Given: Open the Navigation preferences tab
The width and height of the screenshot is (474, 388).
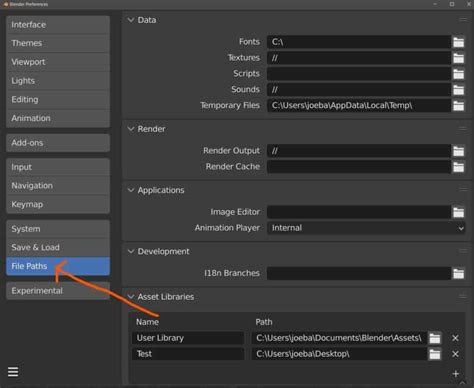Looking at the screenshot, I should tap(58, 186).
